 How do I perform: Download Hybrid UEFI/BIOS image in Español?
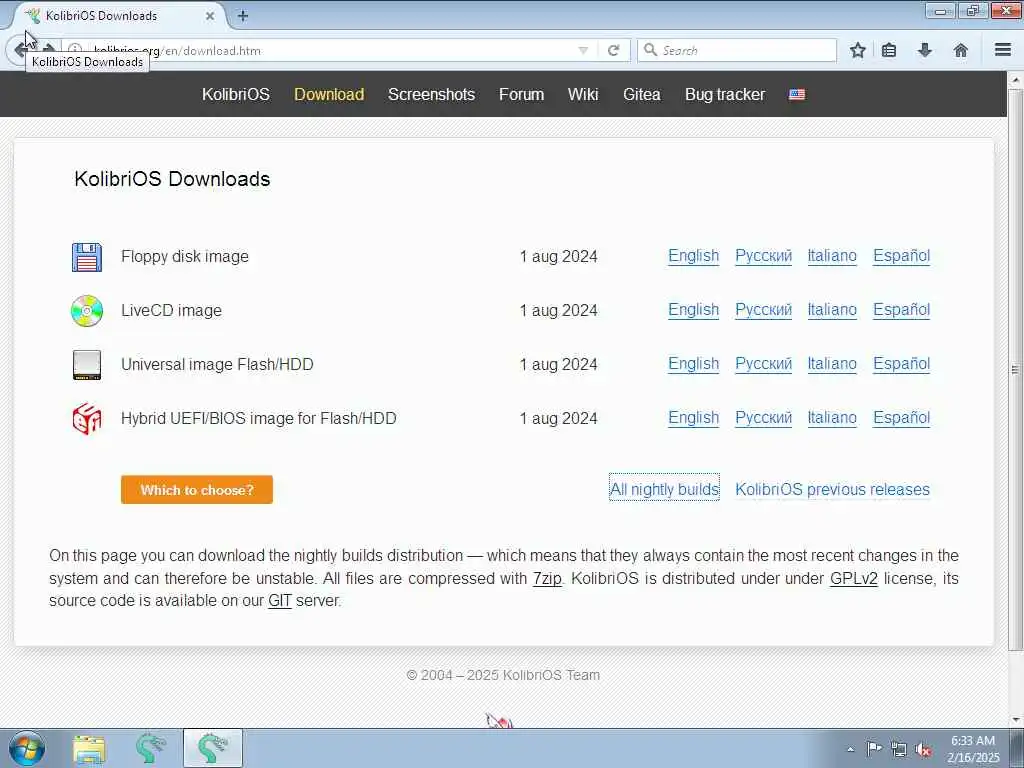click(x=902, y=418)
